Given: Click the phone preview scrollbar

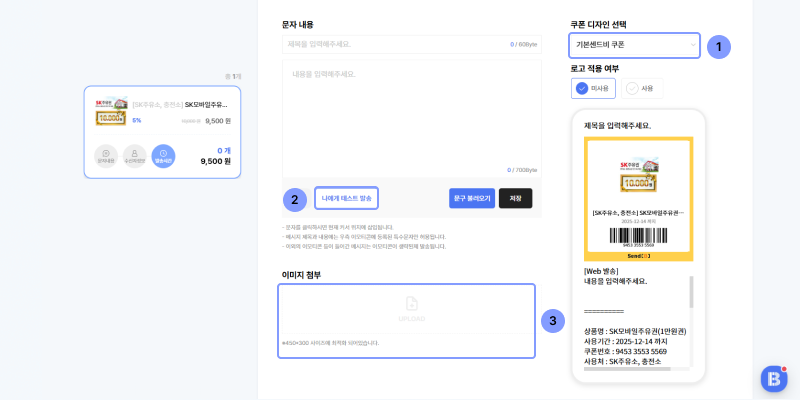Looking at the screenshot, I should click(690, 292).
